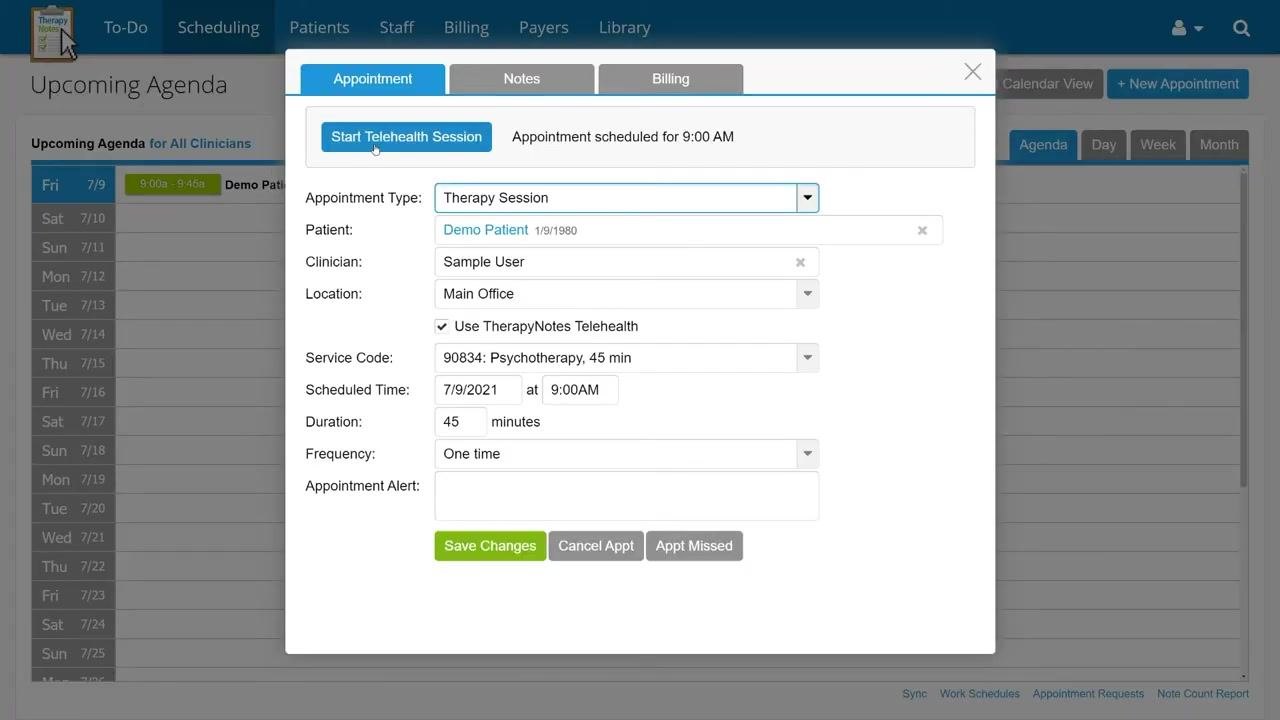The width and height of the screenshot is (1280, 720).
Task: Select the Appointment tab
Action: 373,79
